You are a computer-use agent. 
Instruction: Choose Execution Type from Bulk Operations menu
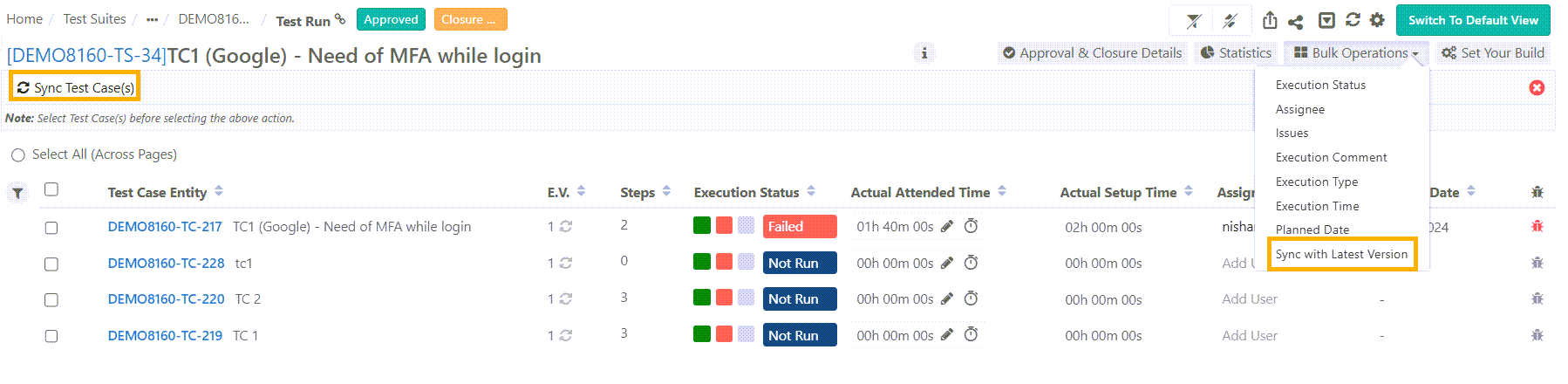(x=1316, y=182)
